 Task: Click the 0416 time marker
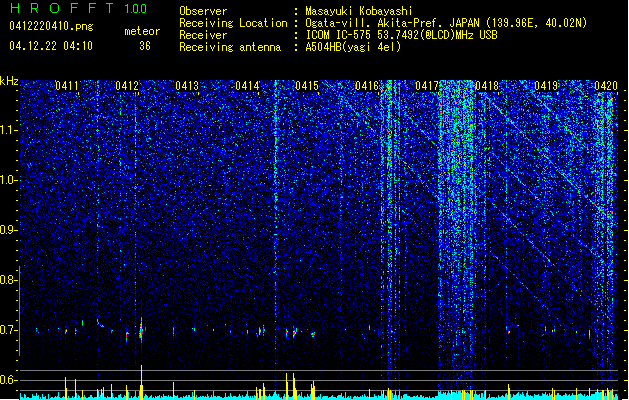[367, 86]
